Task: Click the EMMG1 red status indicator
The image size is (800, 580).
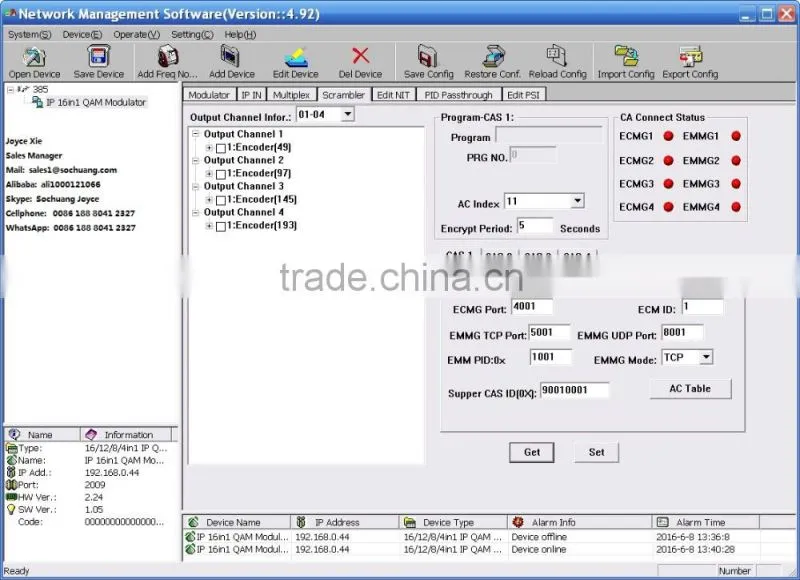Action: 736,136
